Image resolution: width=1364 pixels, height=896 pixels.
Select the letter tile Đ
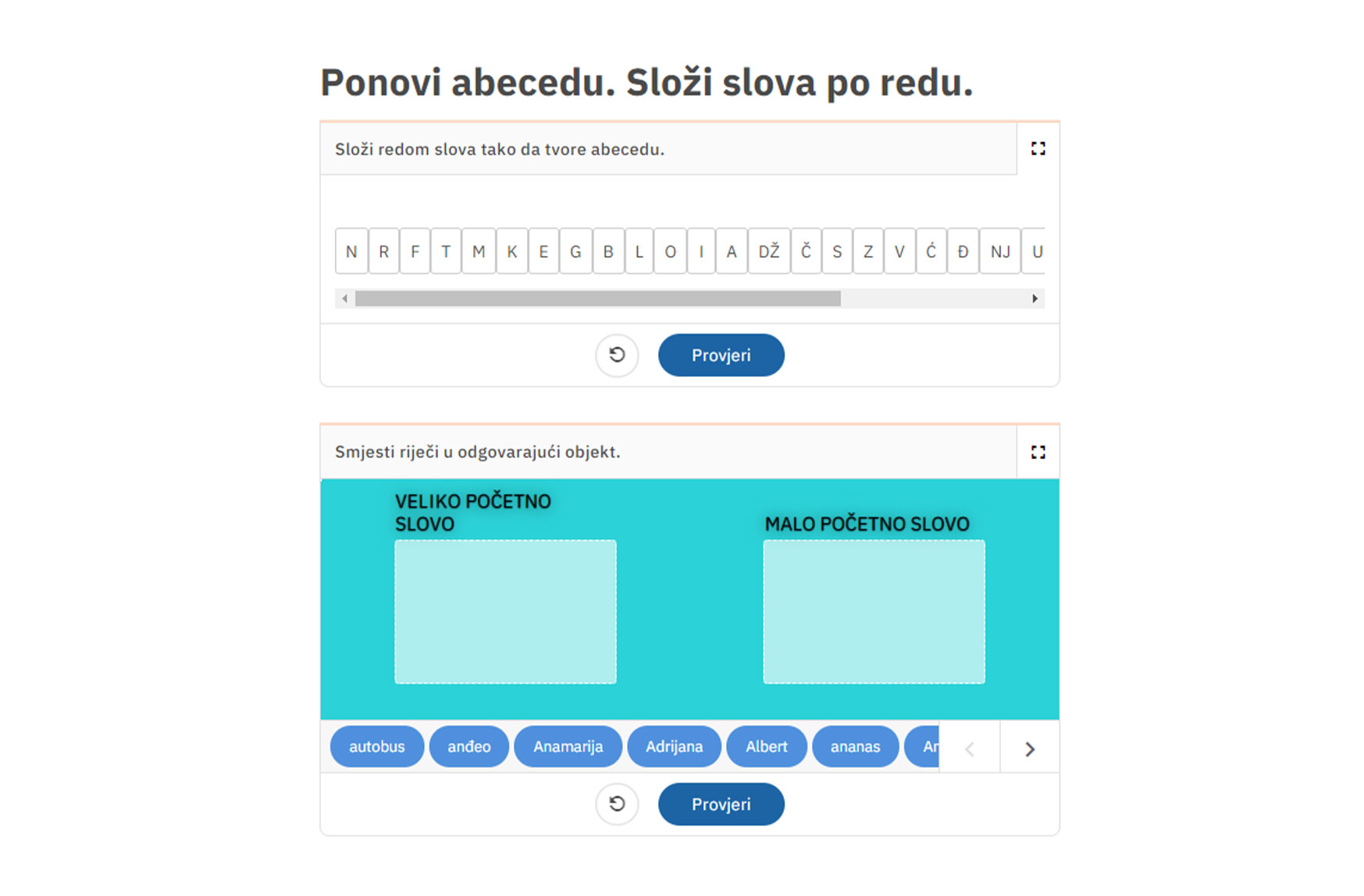pos(963,251)
